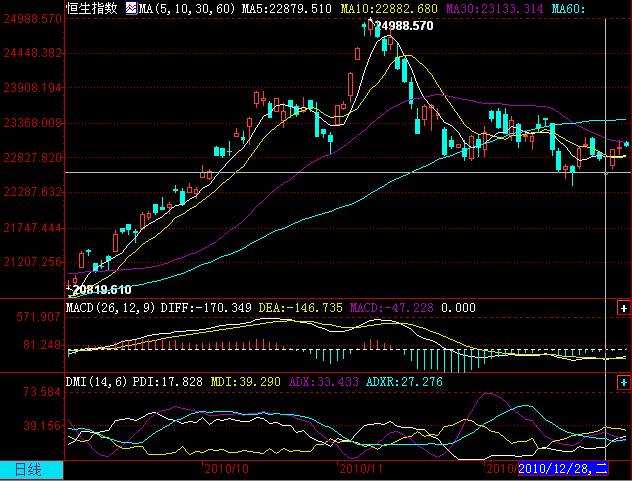Screen dimensions: 632x481
Task: Click the 22287.632 price axis label
Action: point(33,192)
